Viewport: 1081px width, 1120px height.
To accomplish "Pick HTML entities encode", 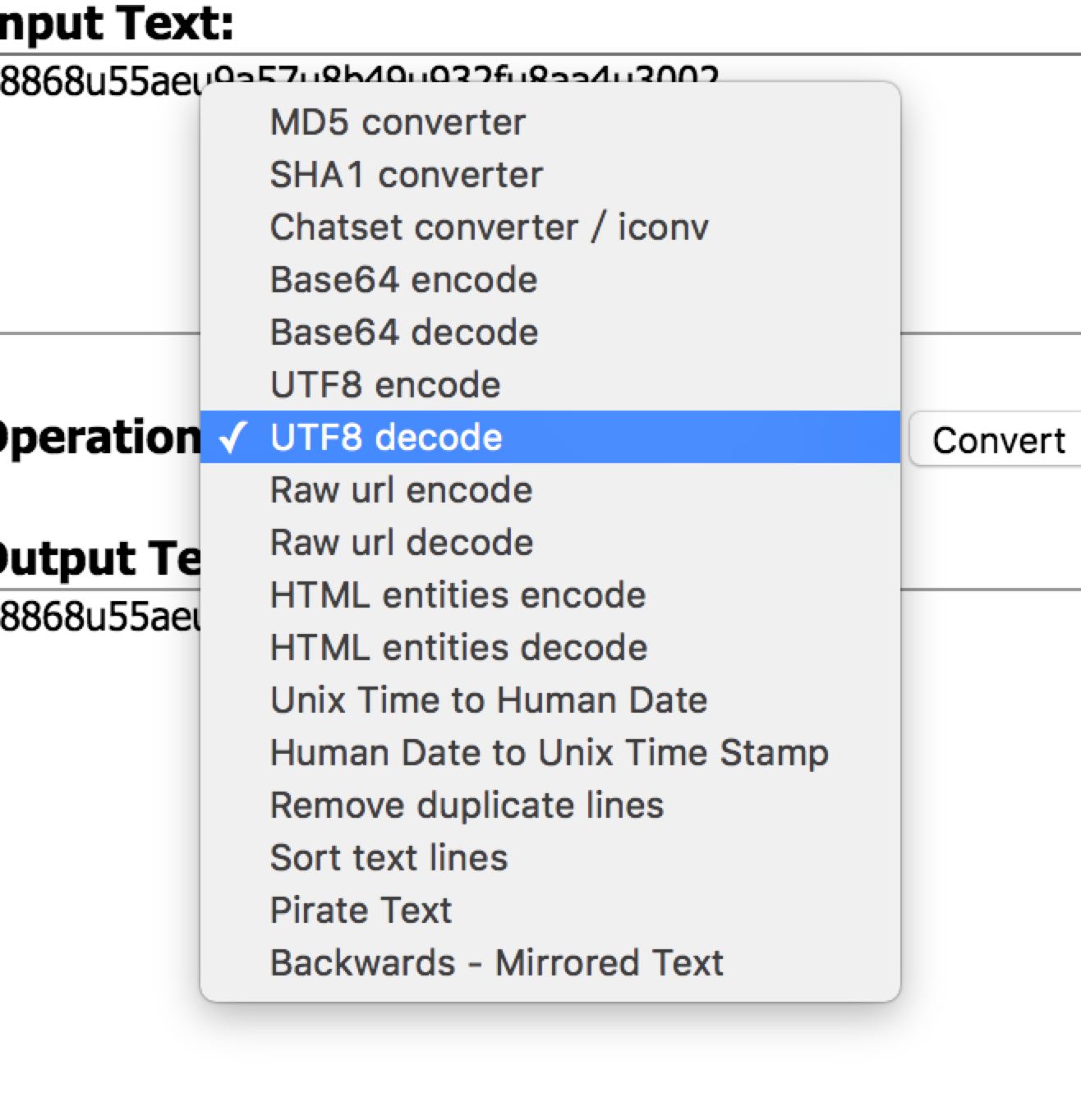I will 458,595.
